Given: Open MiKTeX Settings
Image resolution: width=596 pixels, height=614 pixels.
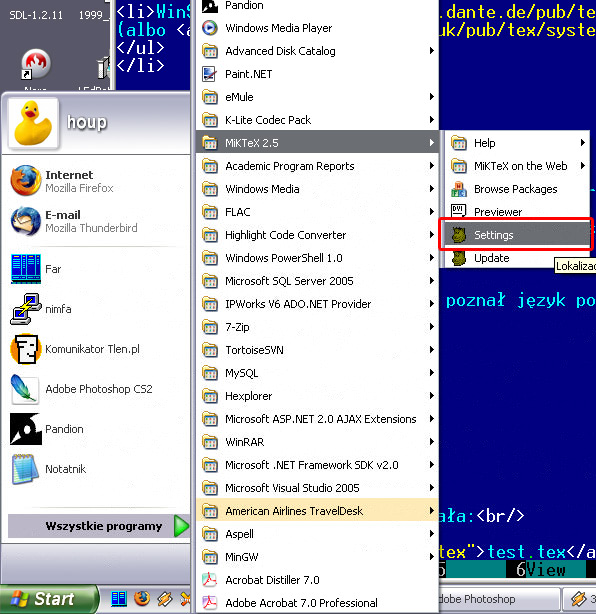Looking at the screenshot, I should (517, 235).
